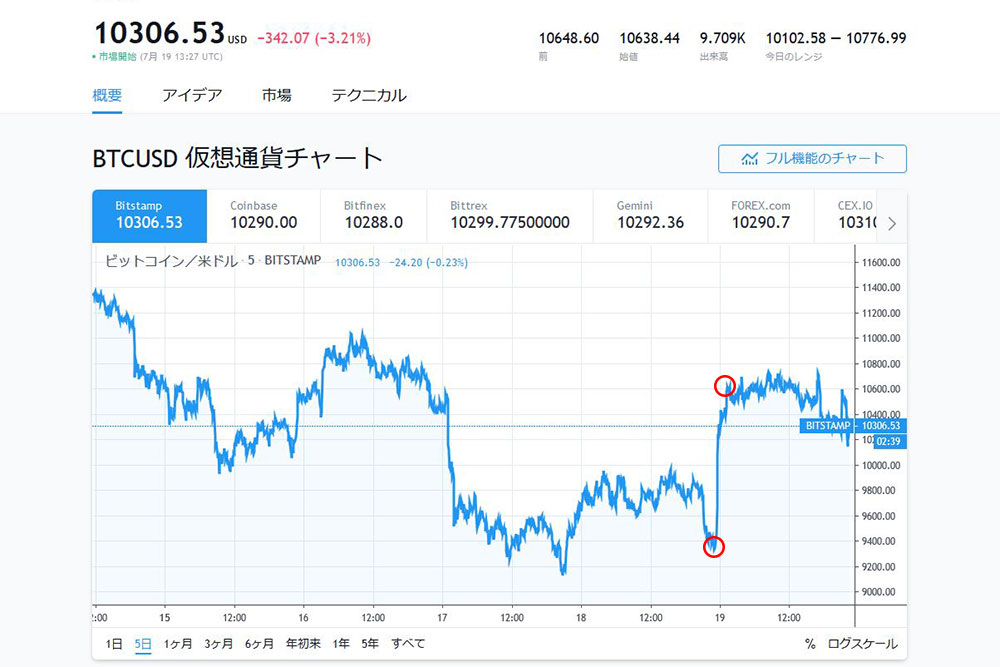Click the chart icon in full chart button
Image resolution: width=1000 pixels, height=667 pixels.
point(749,159)
